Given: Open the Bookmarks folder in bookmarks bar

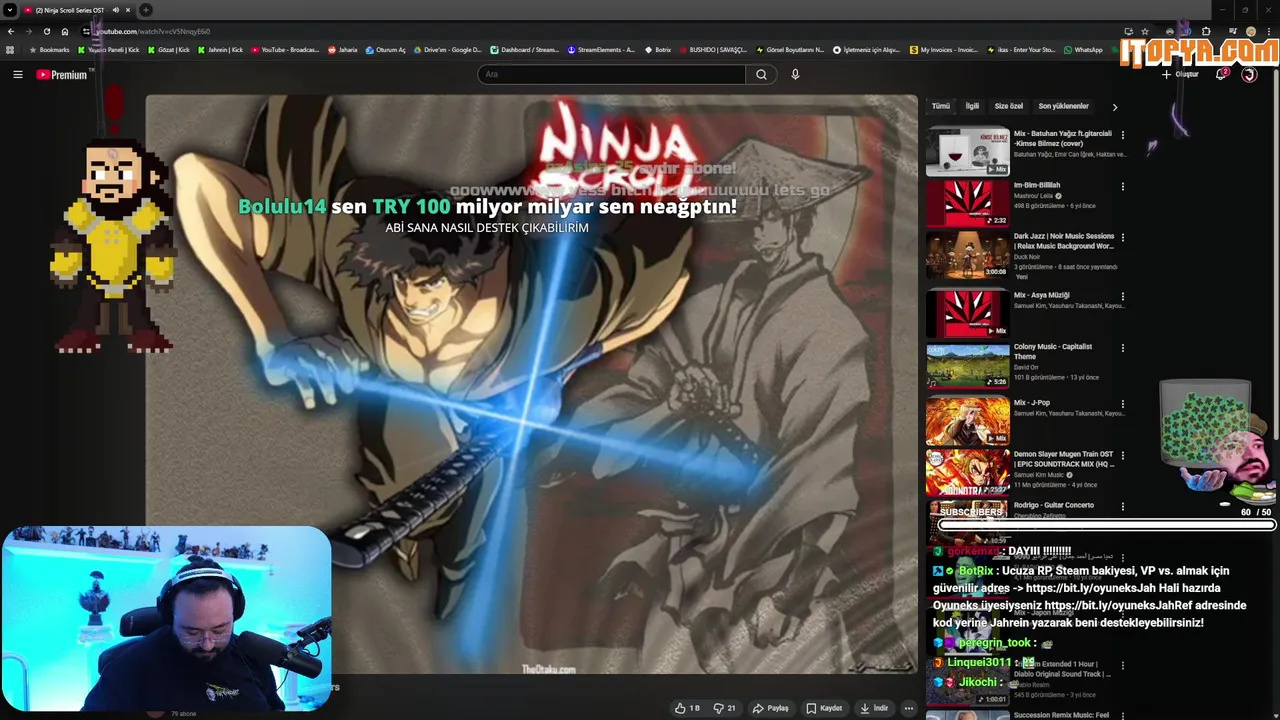Looking at the screenshot, I should click(50, 50).
